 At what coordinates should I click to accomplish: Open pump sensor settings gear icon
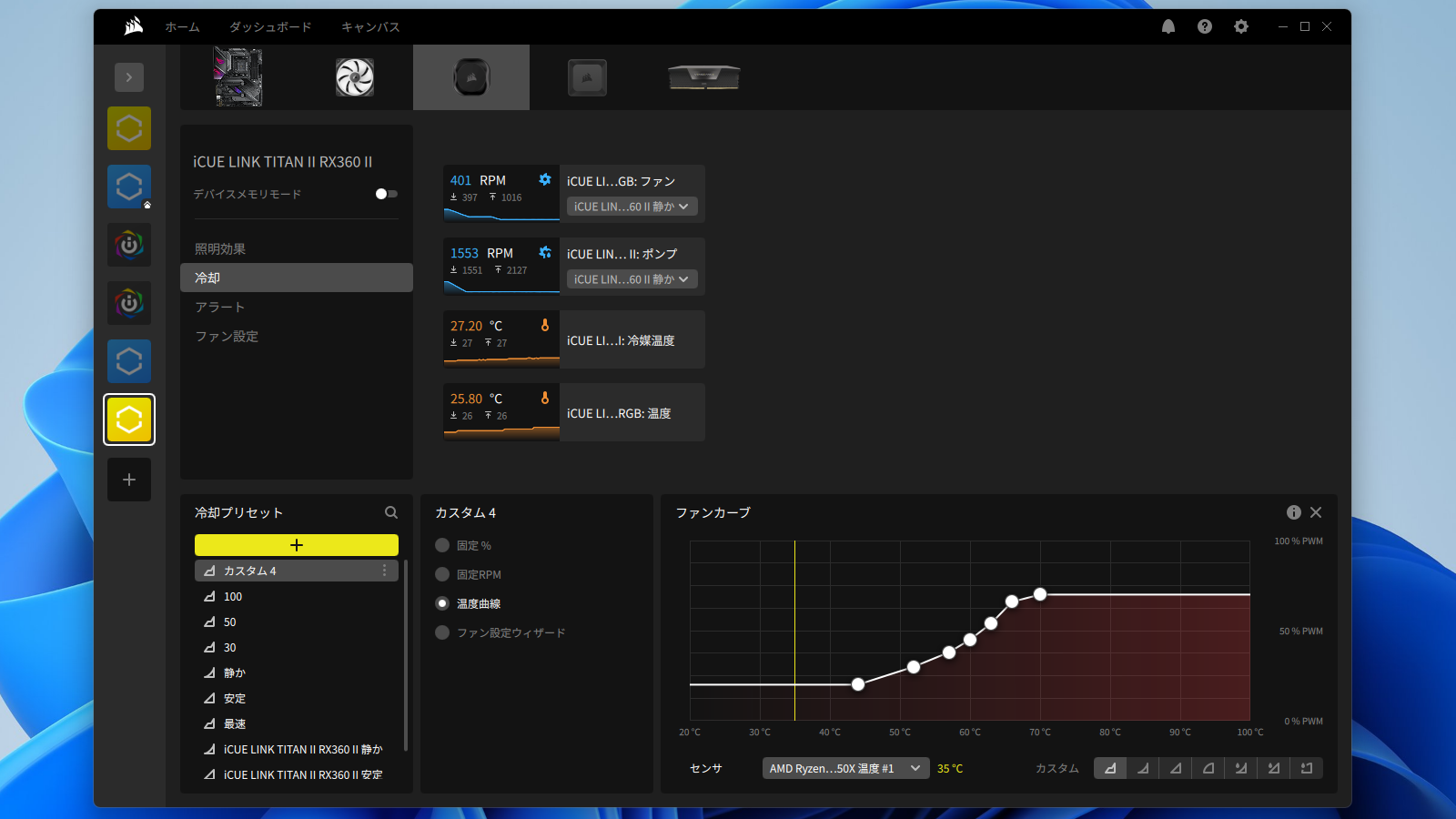pos(544,252)
